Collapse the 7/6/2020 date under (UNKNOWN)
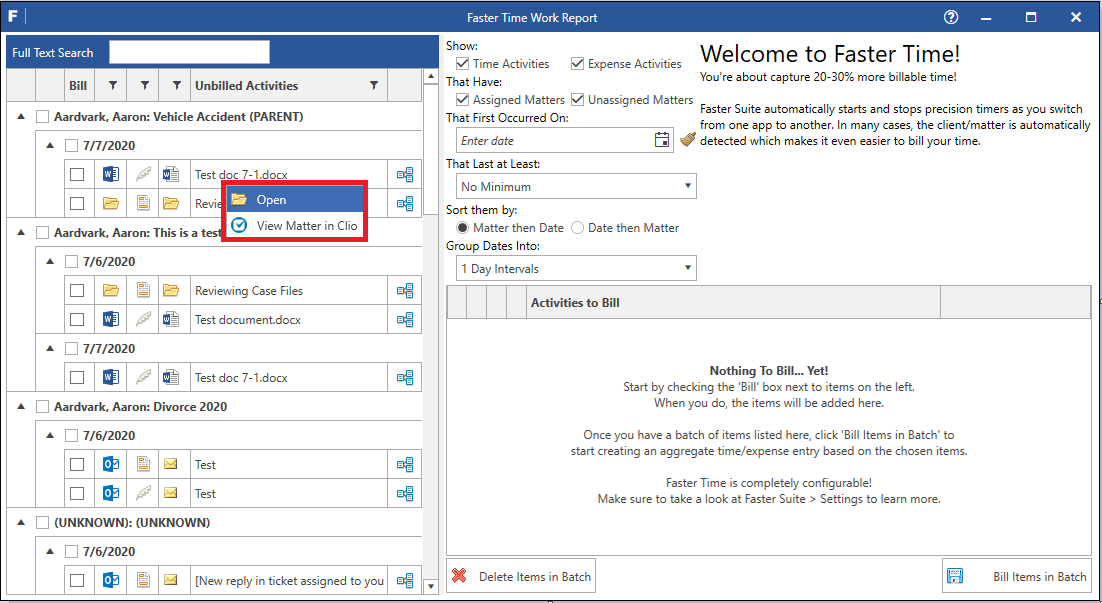The height and width of the screenshot is (603, 1102). pyautogui.click(x=50, y=552)
